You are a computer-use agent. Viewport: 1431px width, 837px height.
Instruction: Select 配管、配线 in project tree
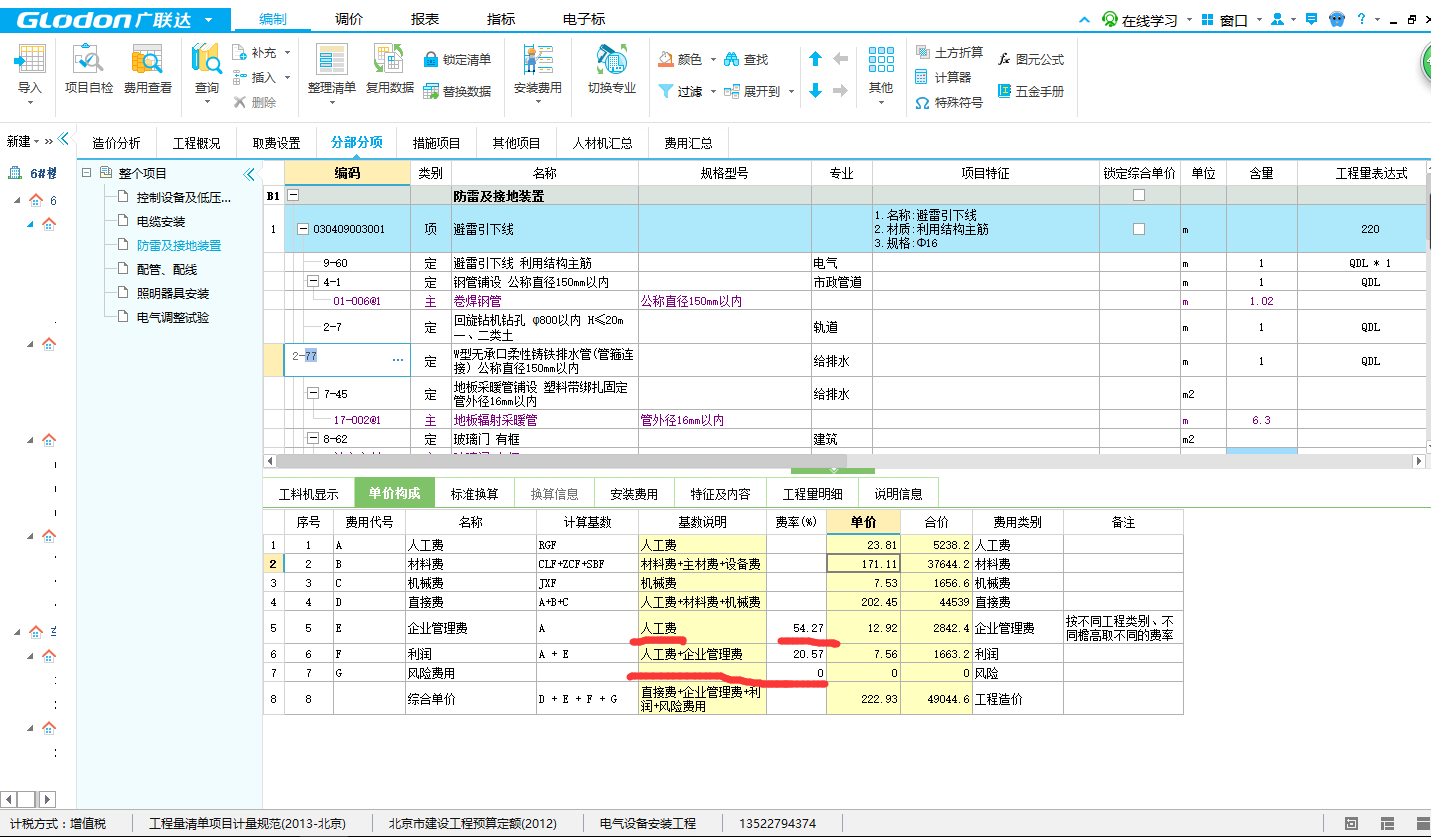[167, 269]
